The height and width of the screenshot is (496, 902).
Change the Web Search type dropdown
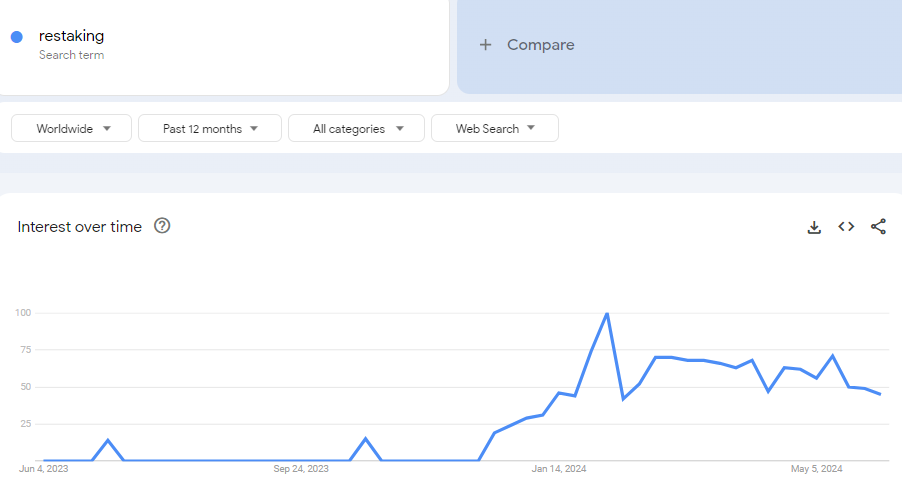[495, 129]
